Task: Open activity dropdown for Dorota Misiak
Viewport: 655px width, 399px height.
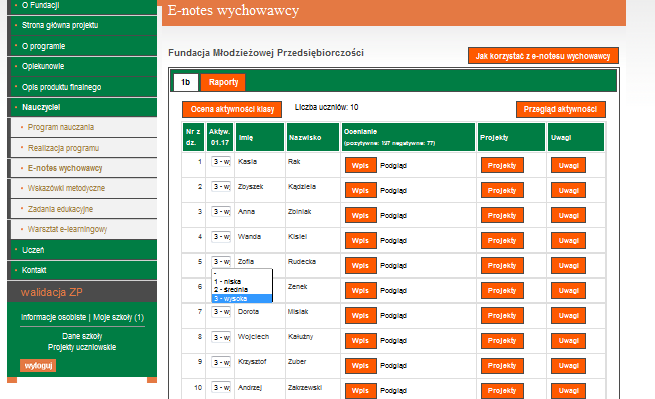Action: click(x=221, y=312)
